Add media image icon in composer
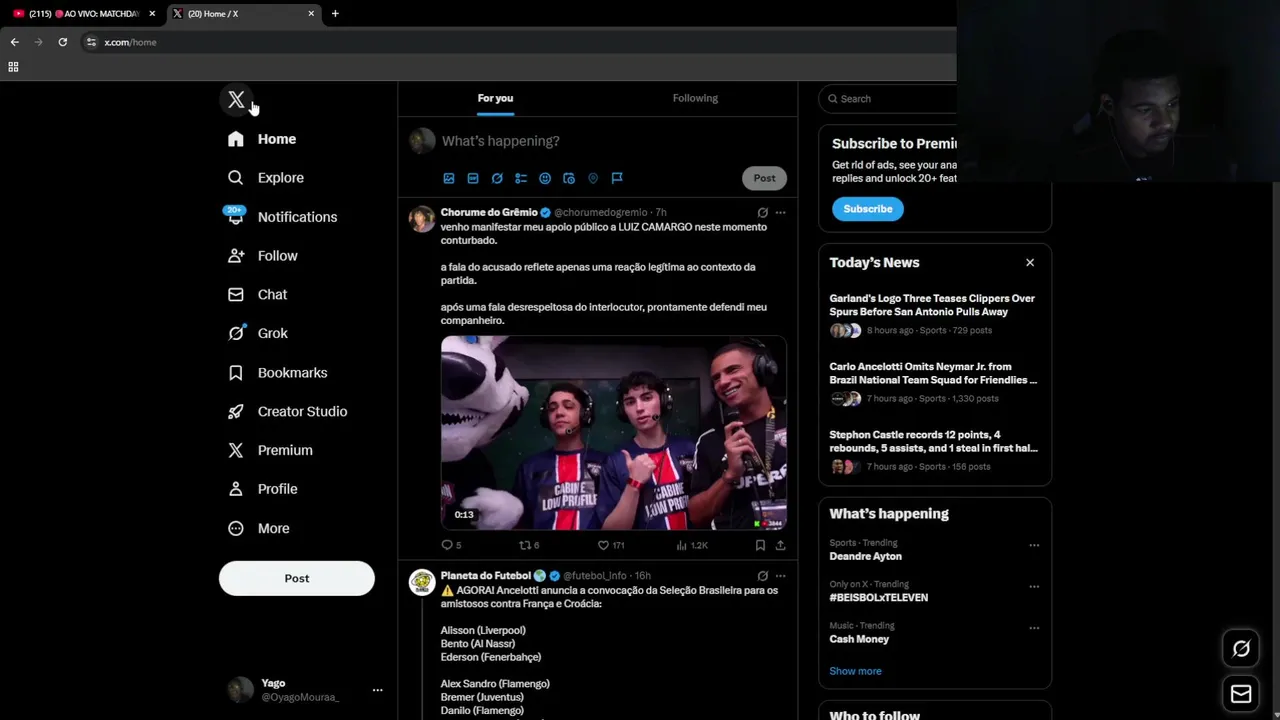Screen dimensions: 1280x720 click(449, 178)
